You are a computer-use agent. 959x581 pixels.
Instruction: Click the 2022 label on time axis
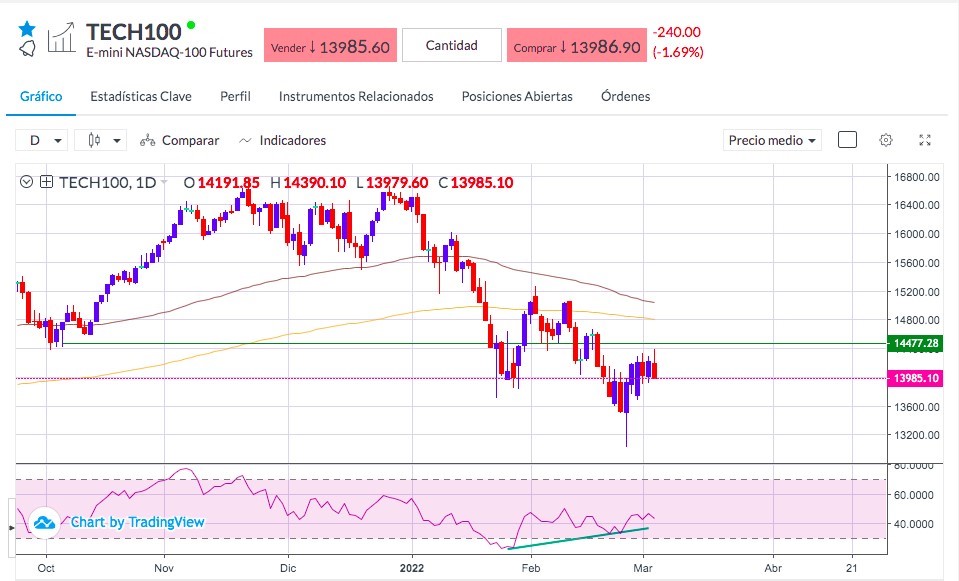412,568
